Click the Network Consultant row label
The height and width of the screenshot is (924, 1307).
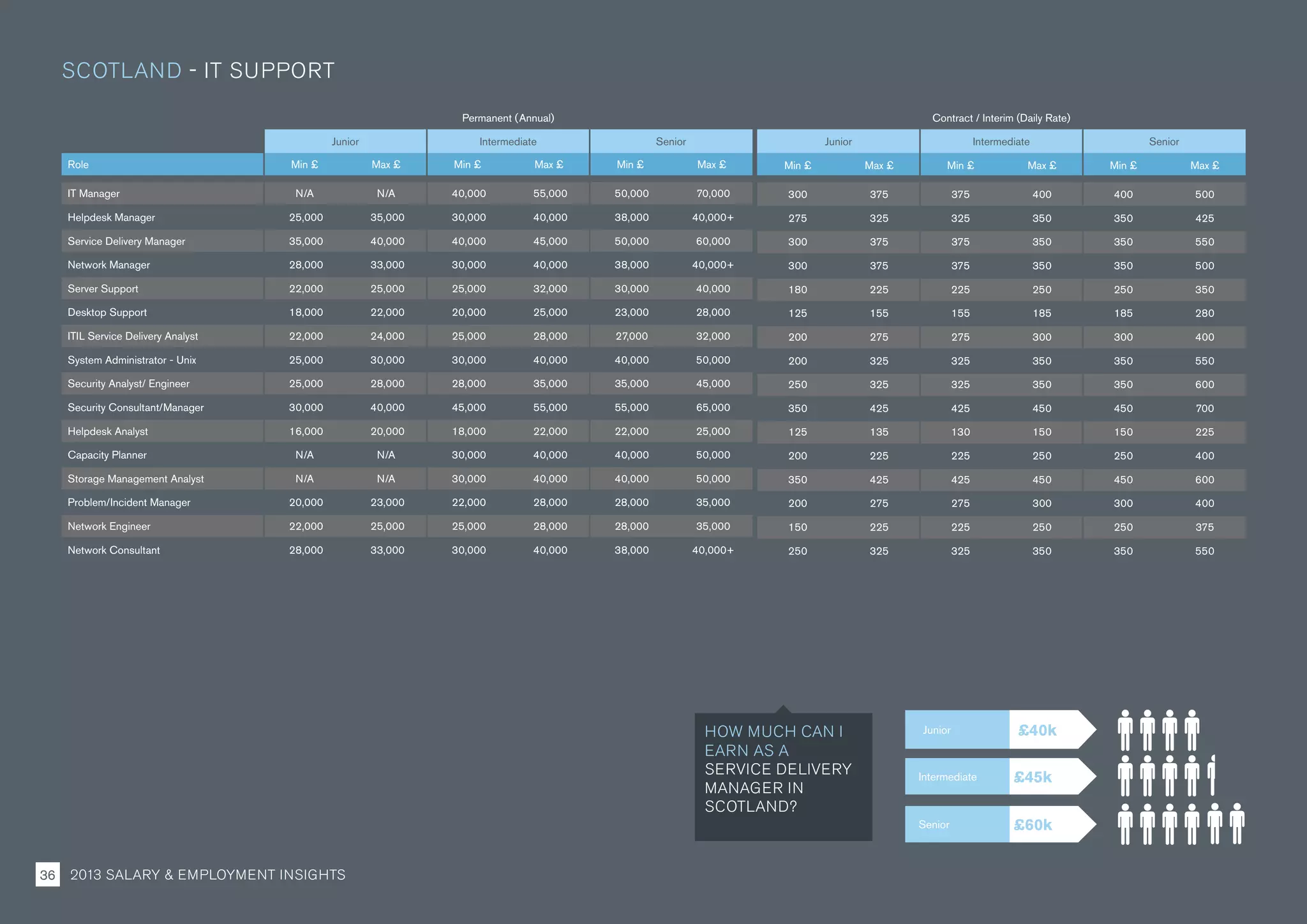coord(114,550)
